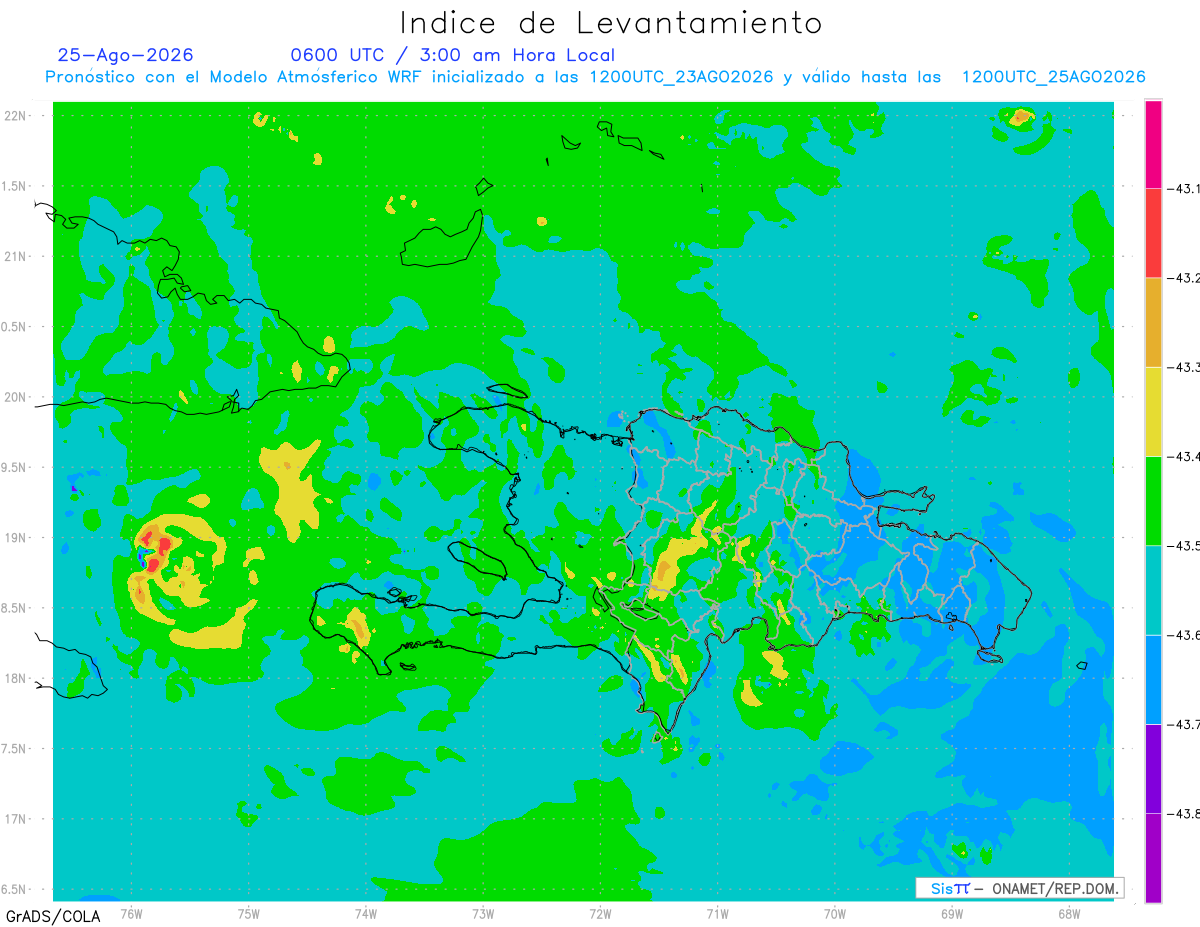This screenshot has width=1200, height=927.
Task: Click the 74W longitude label
Action: point(366,914)
